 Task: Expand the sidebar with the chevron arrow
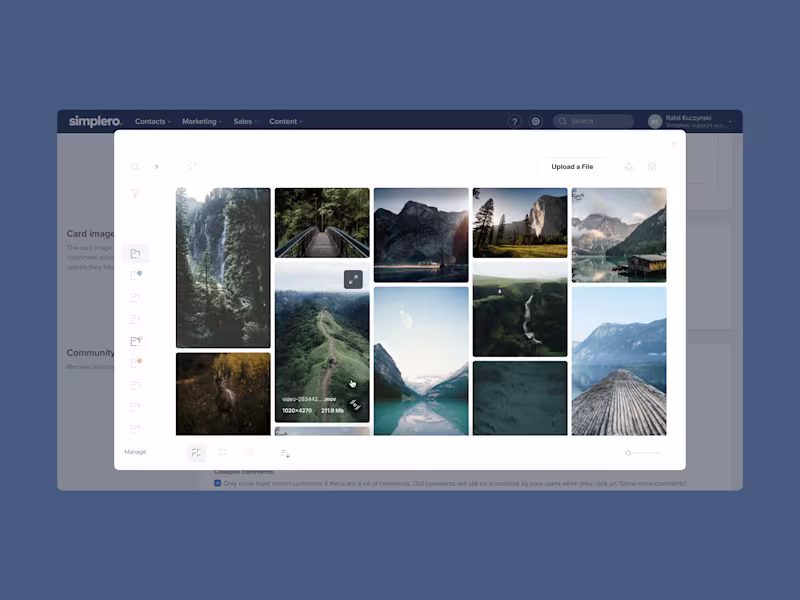click(157, 166)
